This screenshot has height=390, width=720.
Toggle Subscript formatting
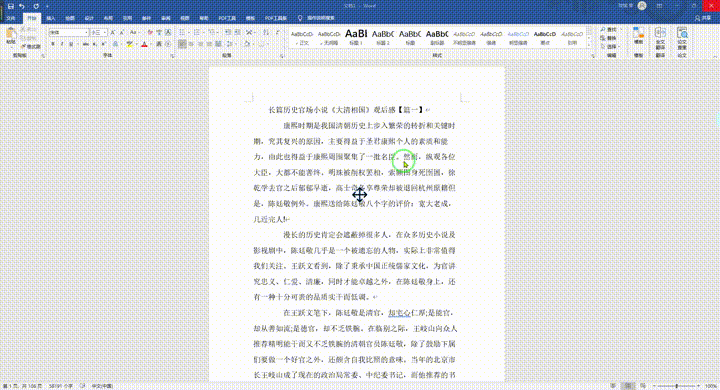(x=95, y=44)
